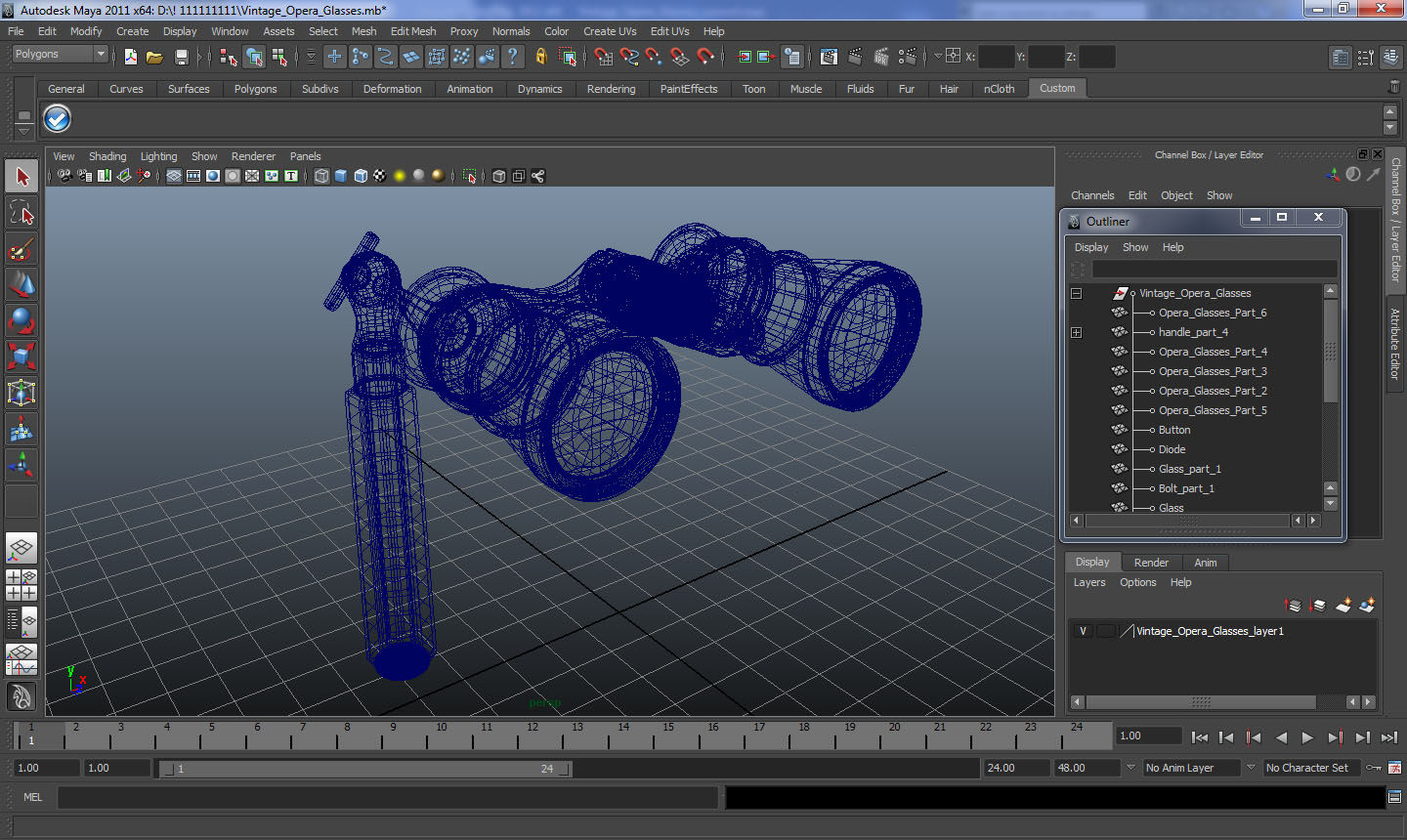Open the Create UVs menu
The image size is (1407, 840).
tap(610, 31)
